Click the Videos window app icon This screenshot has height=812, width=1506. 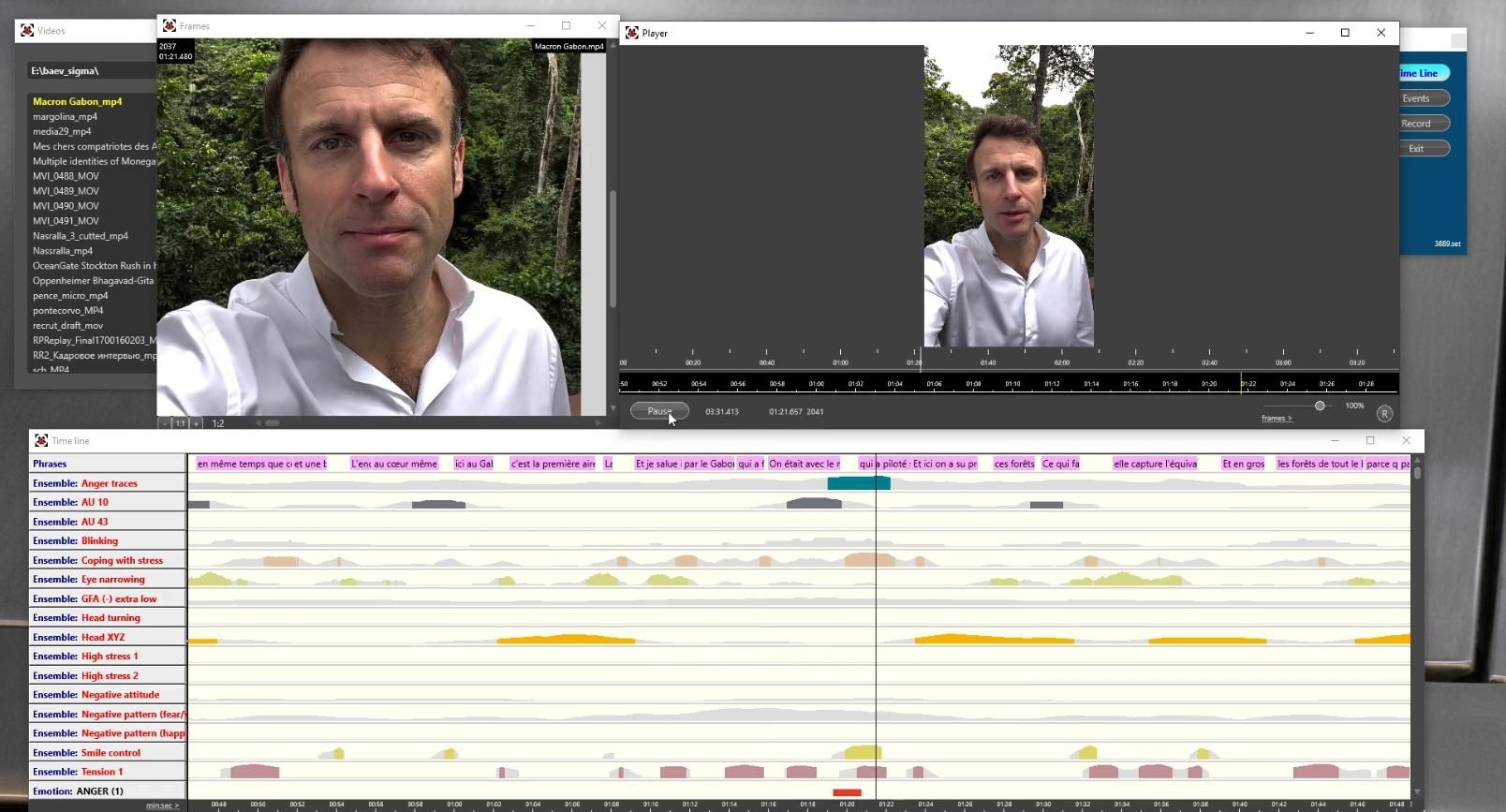[x=27, y=31]
